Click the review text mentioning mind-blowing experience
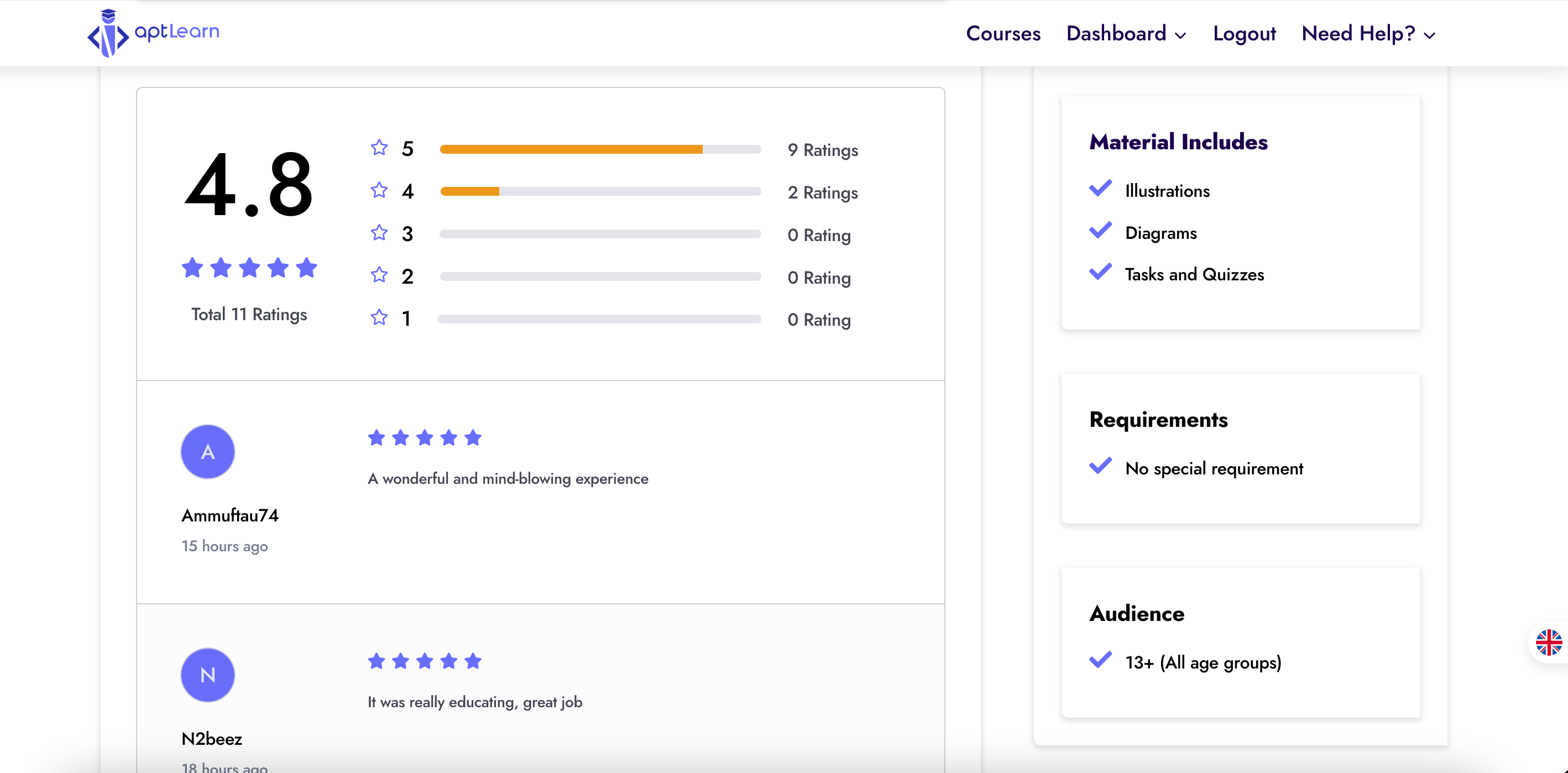 pos(507,478)
